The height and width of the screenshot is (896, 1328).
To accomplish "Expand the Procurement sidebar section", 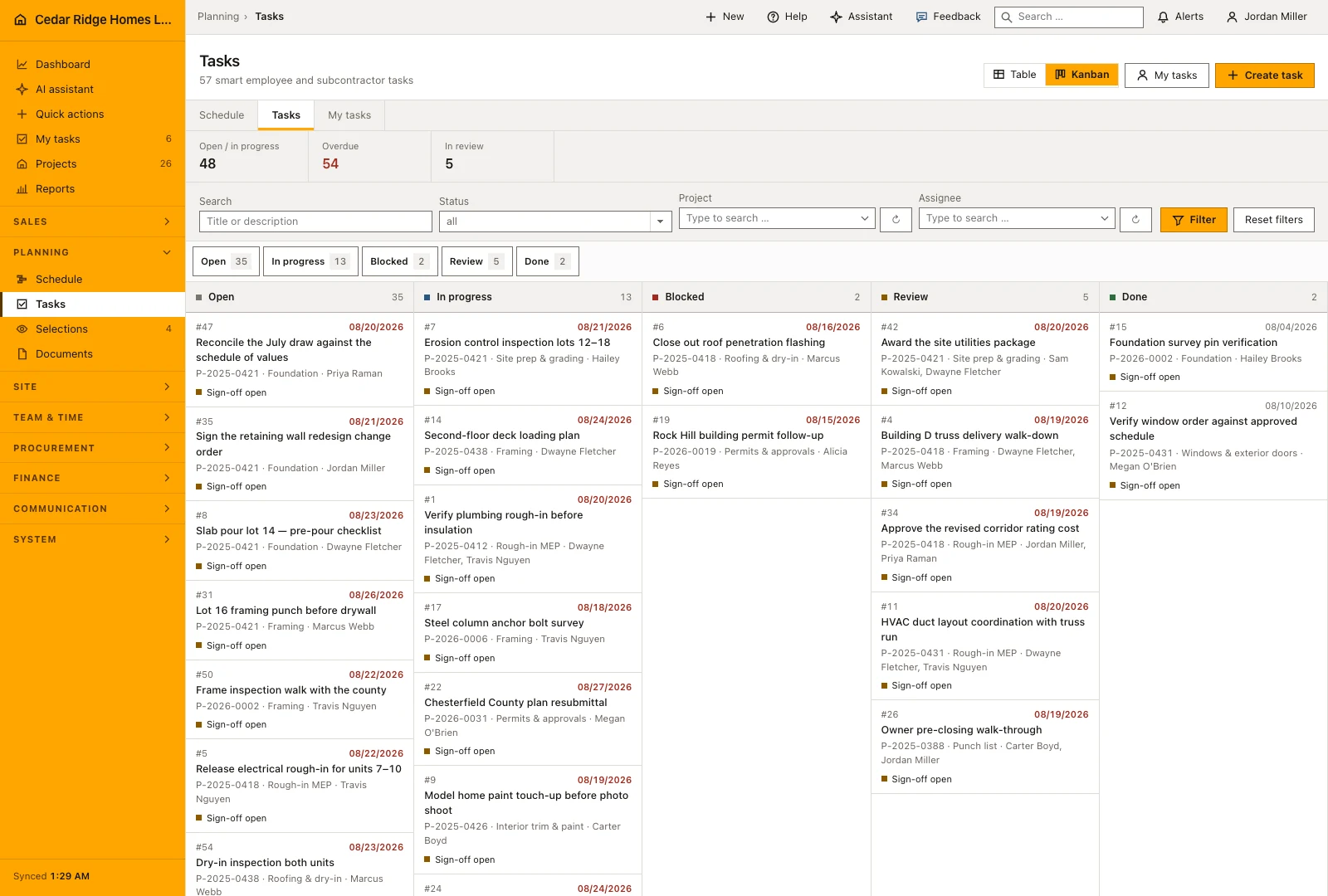I will [x=92, y=448].
